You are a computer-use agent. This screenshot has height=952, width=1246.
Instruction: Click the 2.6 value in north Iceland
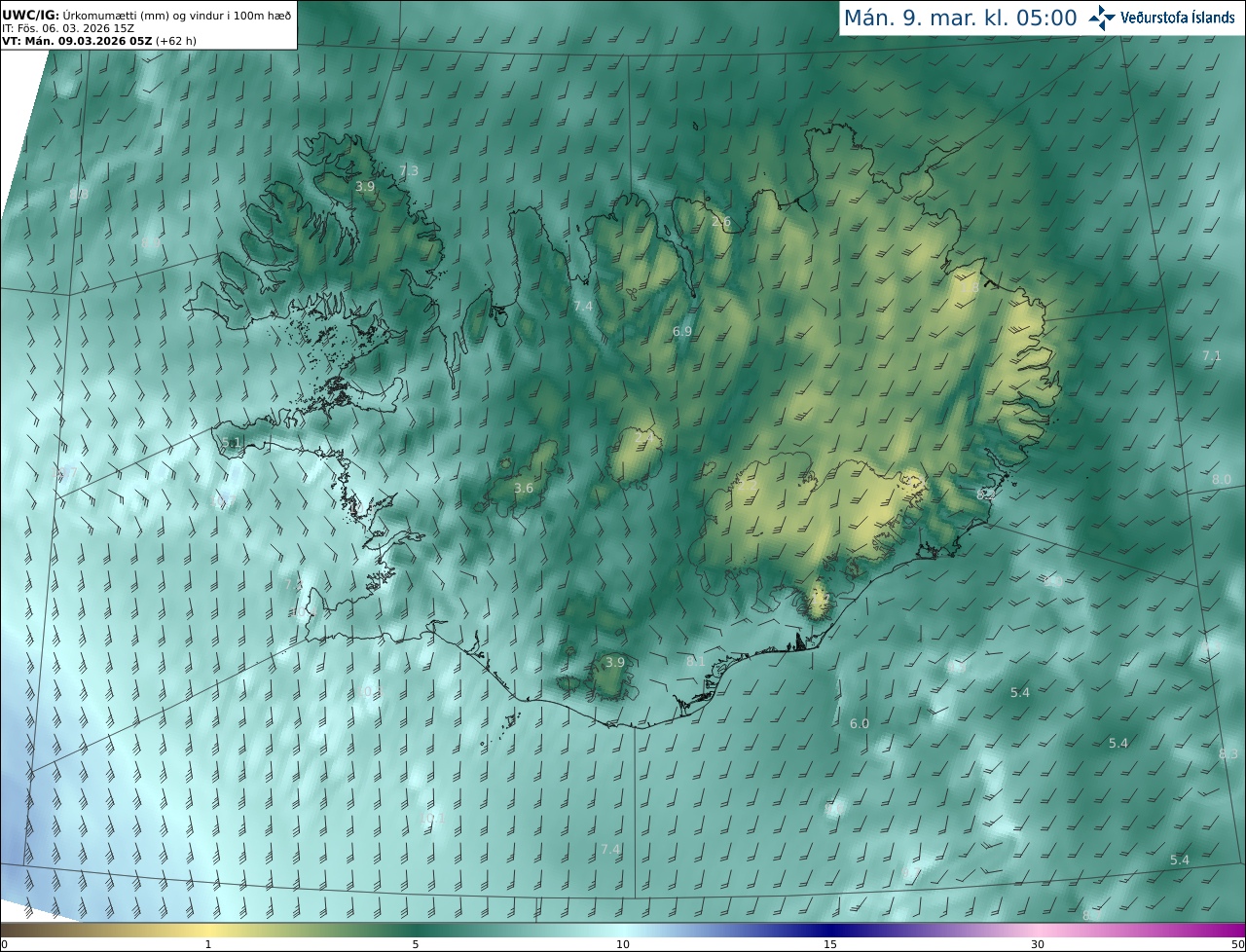tap(721, 222)
